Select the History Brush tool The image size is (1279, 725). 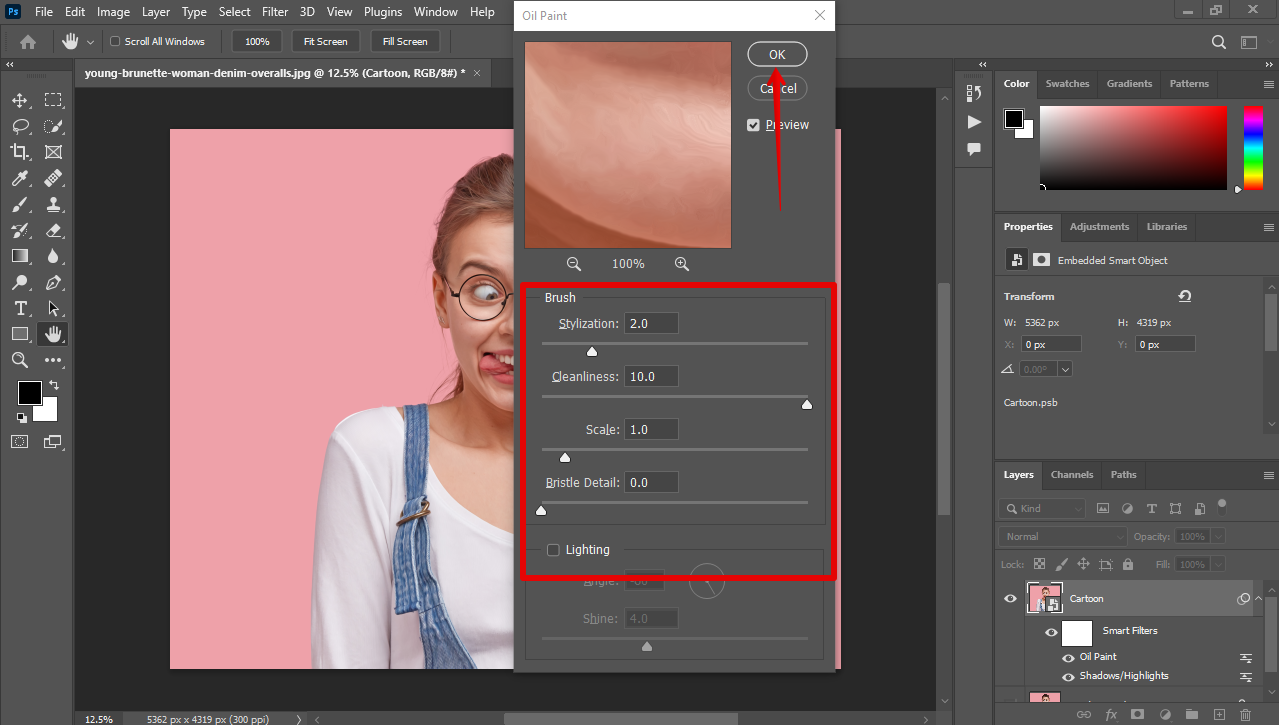pyautogui.click(x=20, y=230)
